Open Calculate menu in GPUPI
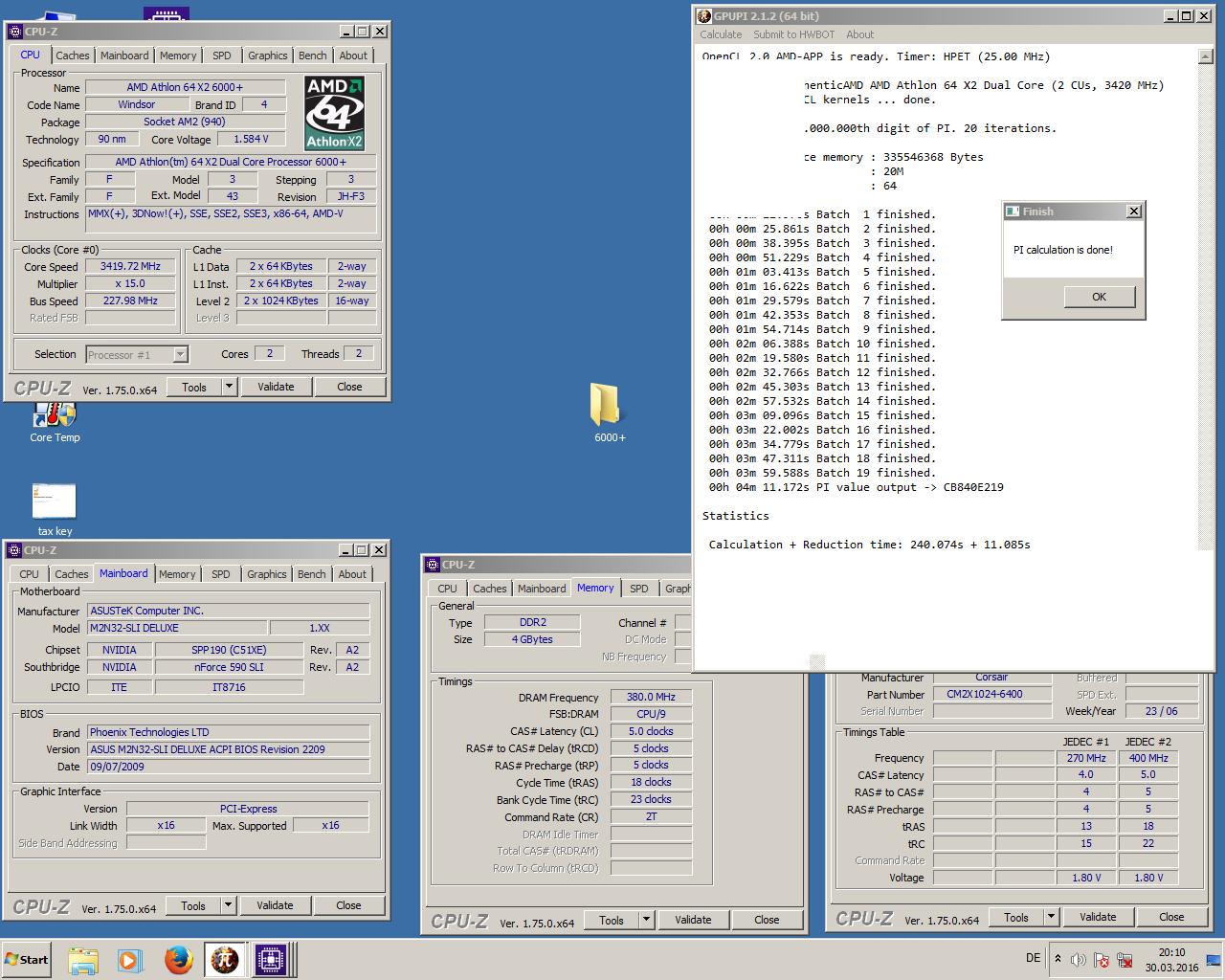The image size is (1225, 980). pos(721,34)
